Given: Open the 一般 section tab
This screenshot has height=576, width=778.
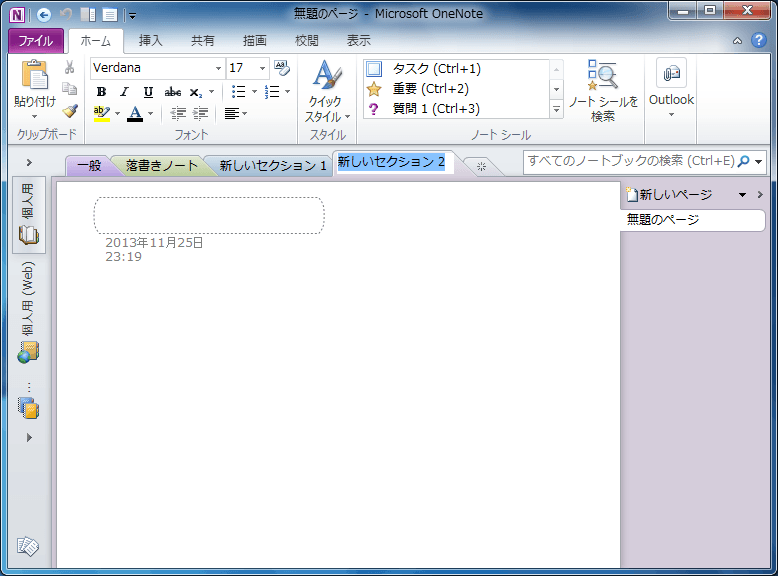Looking at the screenshot, I should [x=89, y=166].
